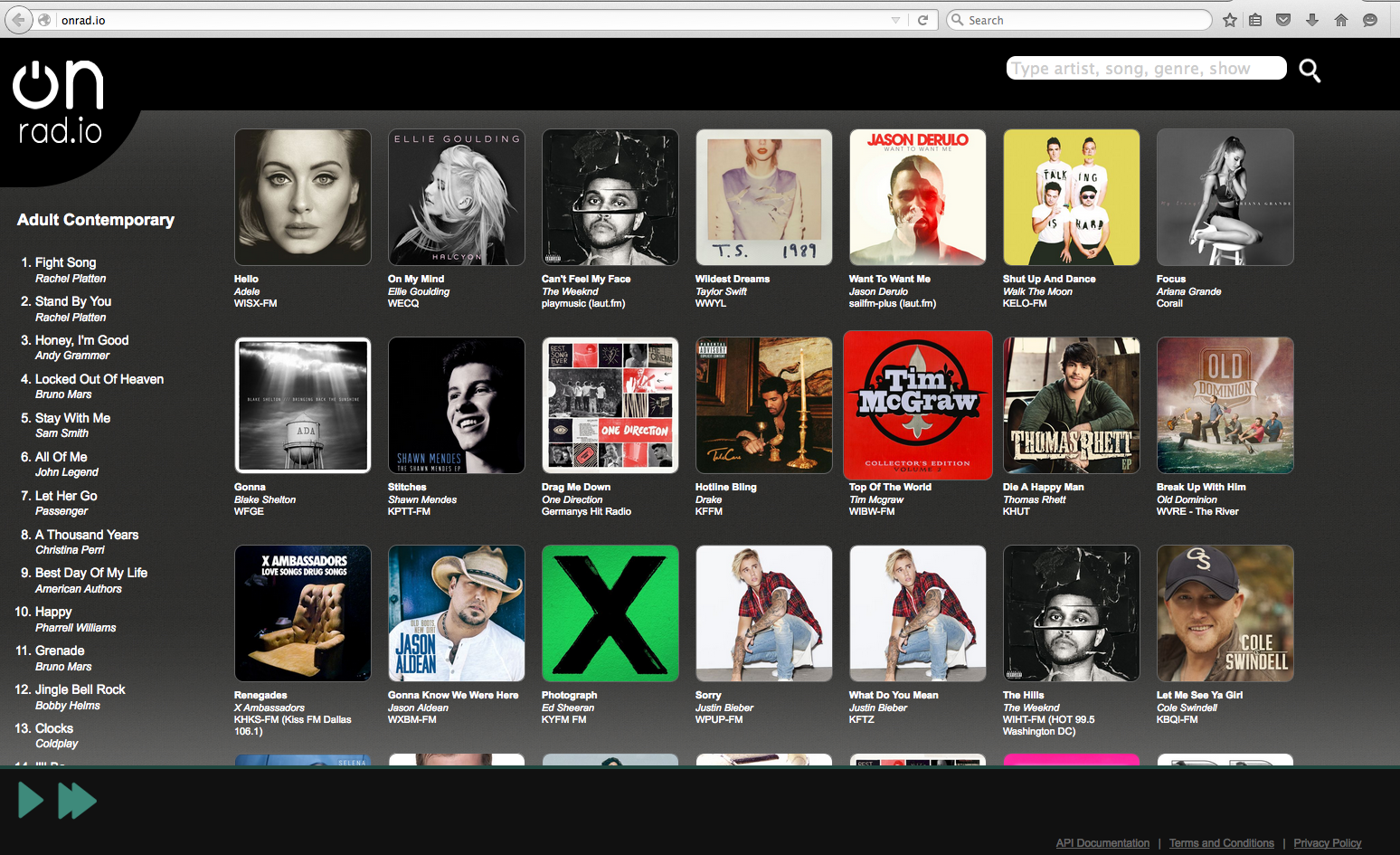1400x855 pixels.
Task: Open Adele's Hello album cover
Action: click(x=303, y=197)
